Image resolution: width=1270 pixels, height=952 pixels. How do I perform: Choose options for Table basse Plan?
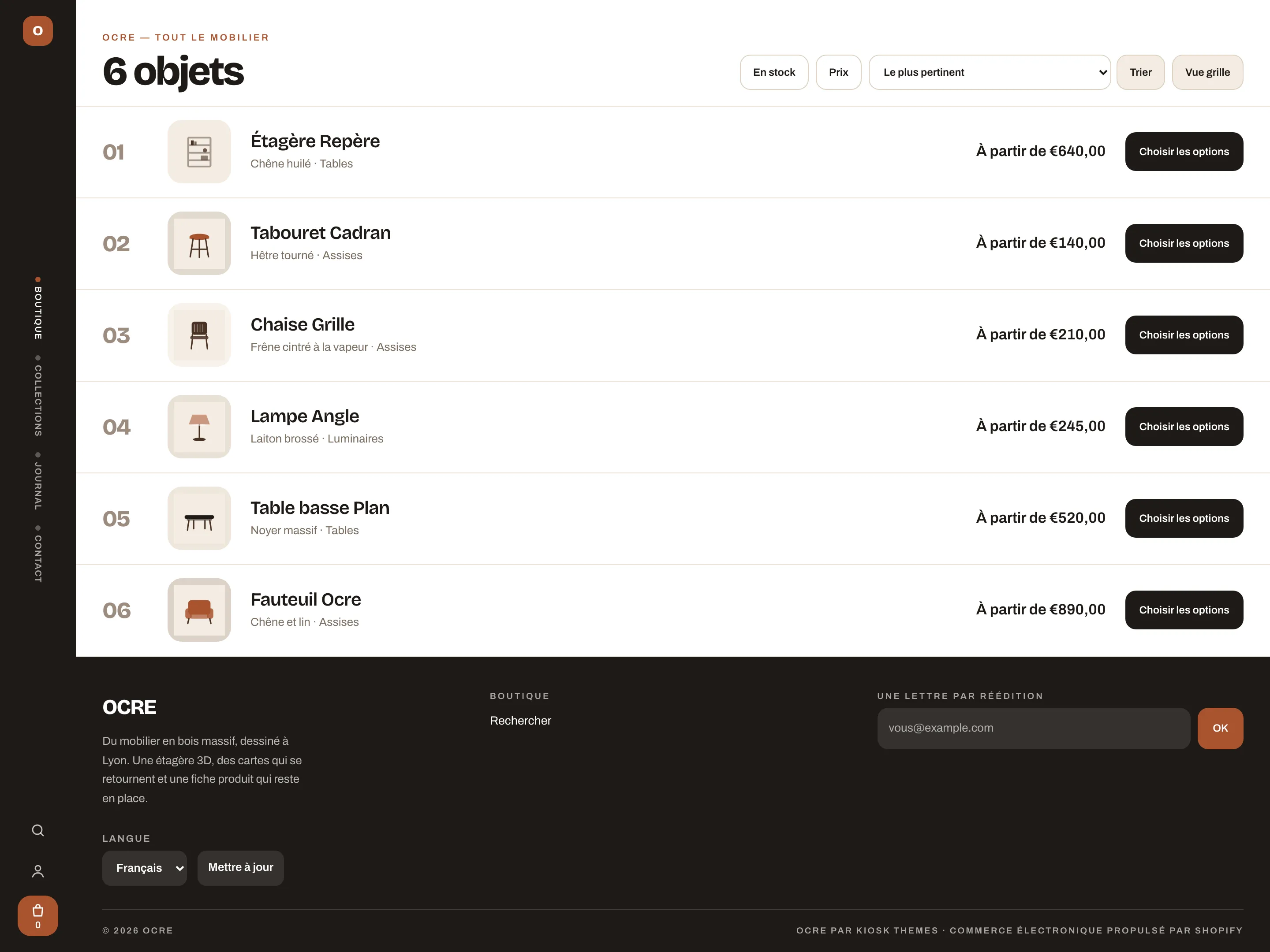[1184, 518]
